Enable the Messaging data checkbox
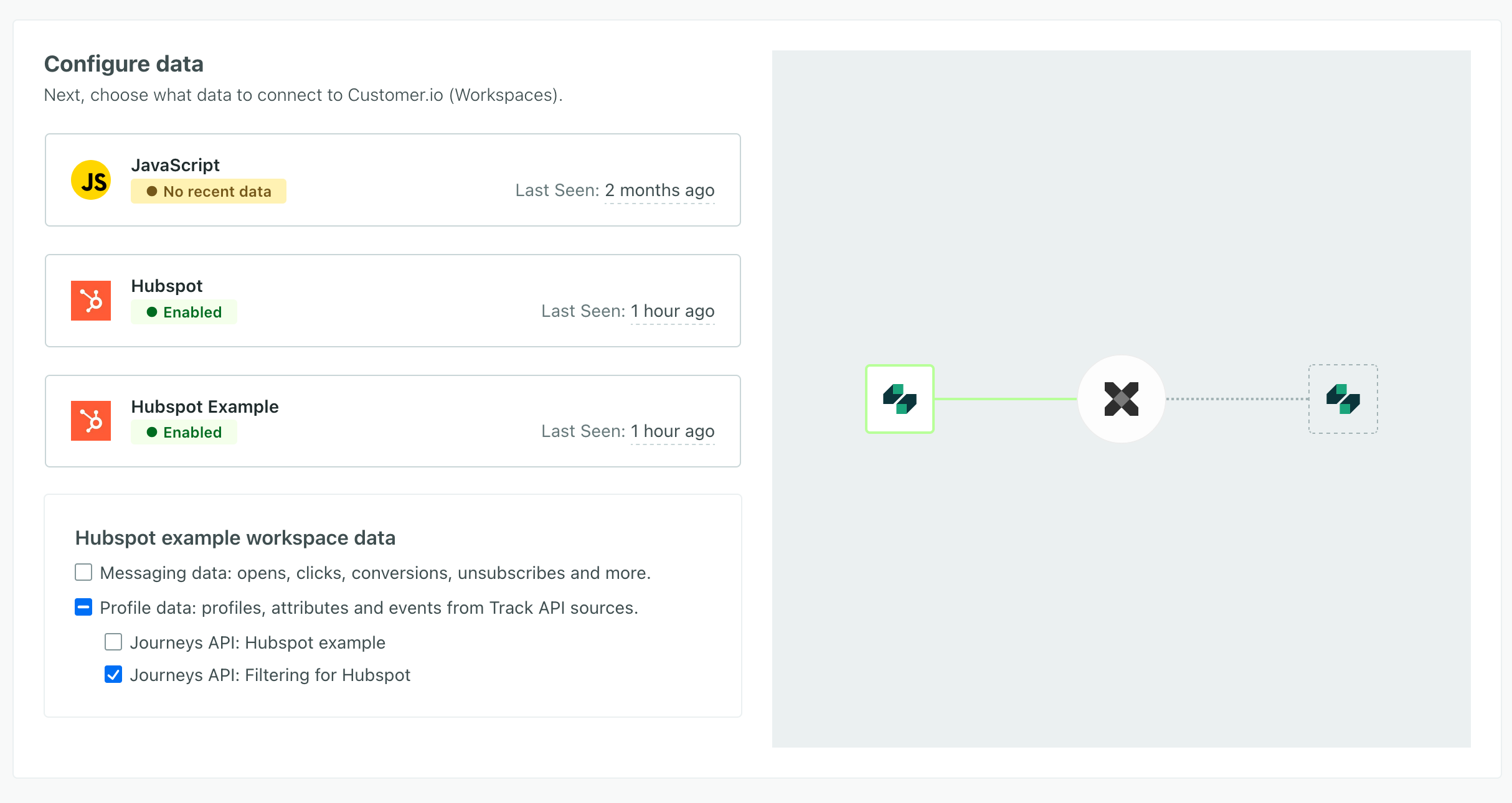 click(83, 572)
